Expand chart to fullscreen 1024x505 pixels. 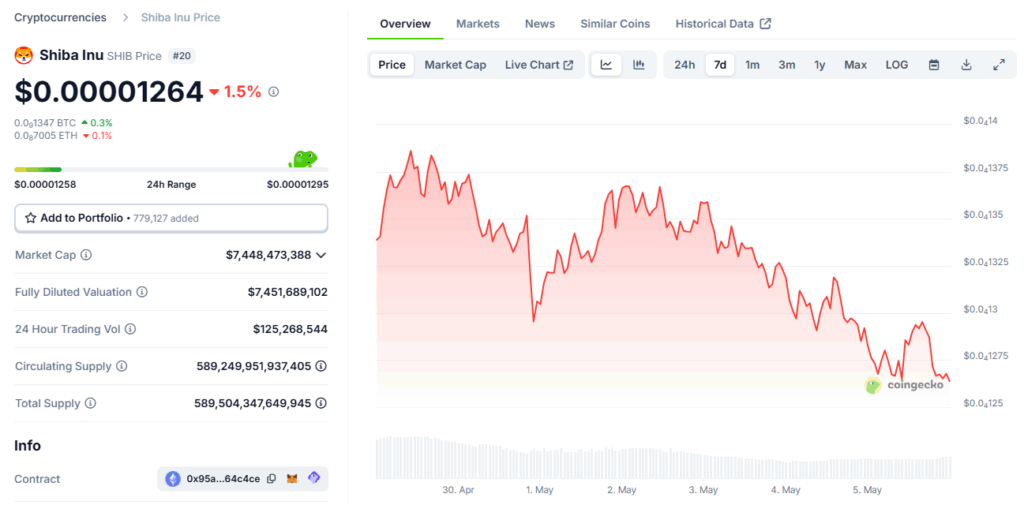coord(999,65)
